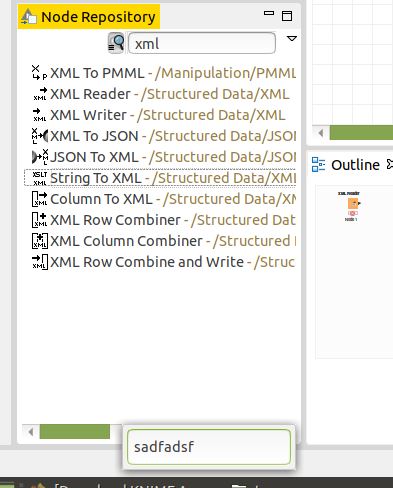Click the XML Writer node icon
The height and width of the screenshot is (488, 393).
point(40,115)
